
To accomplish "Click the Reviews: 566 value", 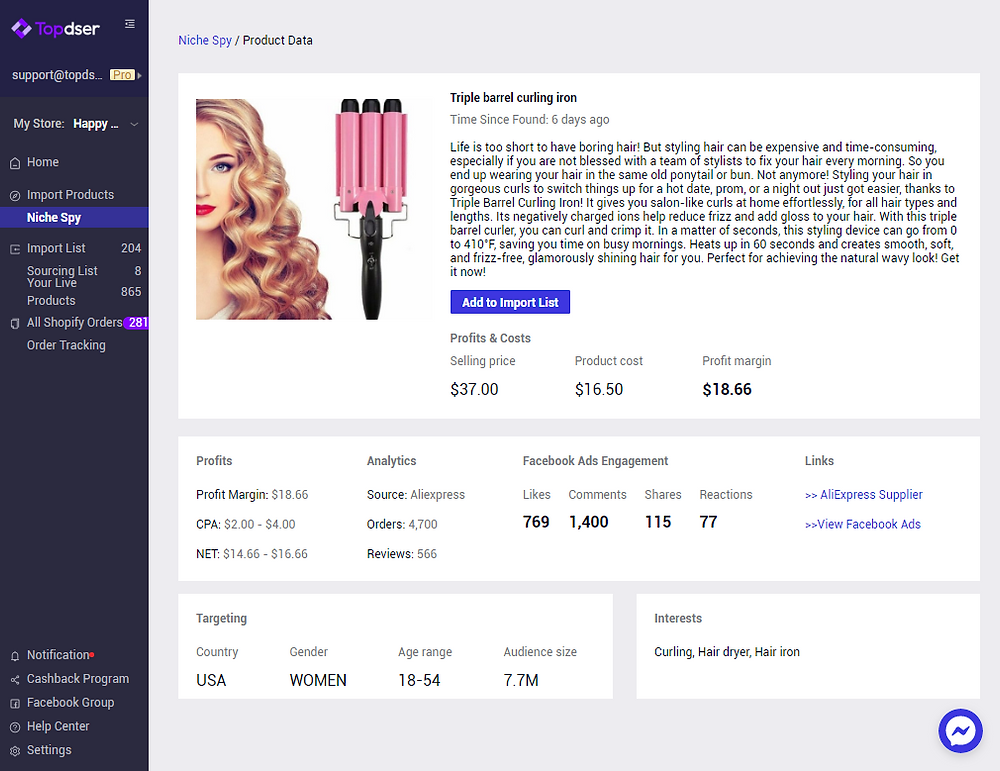I will click(402, 554).
